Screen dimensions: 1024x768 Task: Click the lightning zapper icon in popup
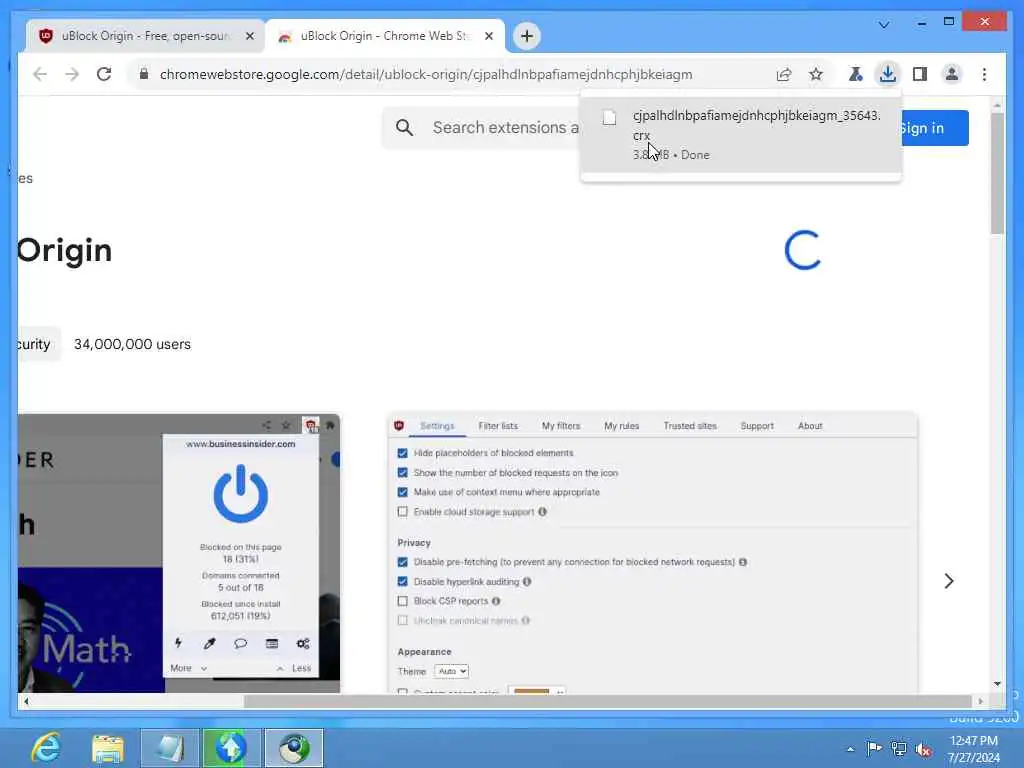178,643
